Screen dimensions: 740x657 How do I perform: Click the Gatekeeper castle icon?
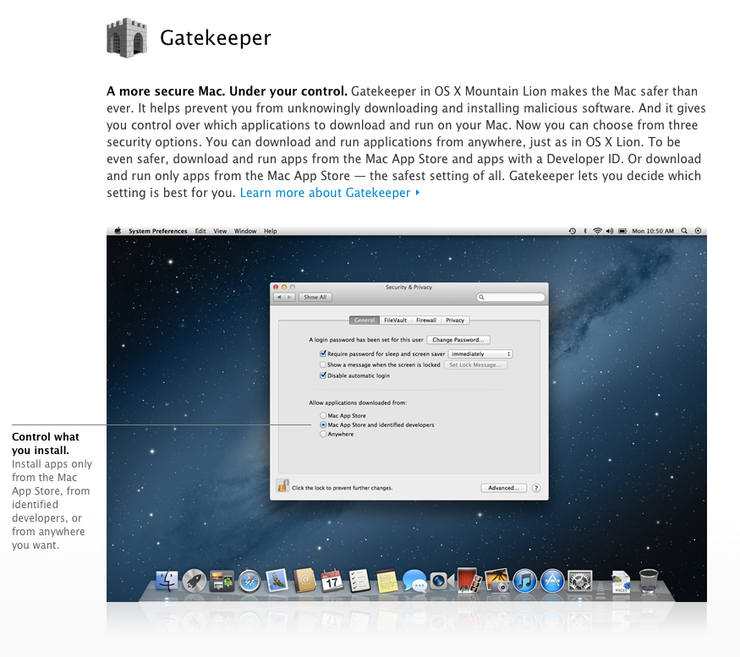click(126, 38)
